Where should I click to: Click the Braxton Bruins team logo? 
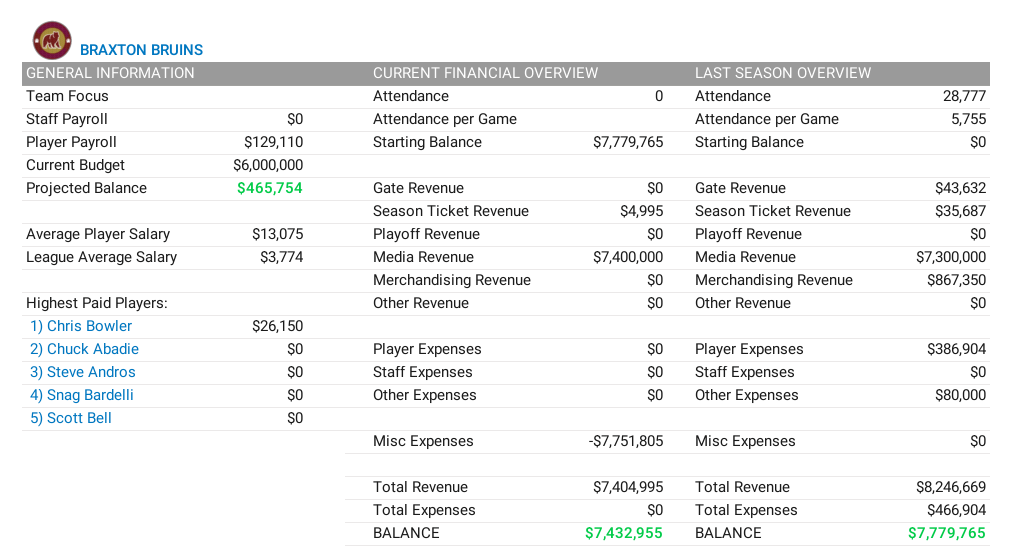tap(52, 41)
